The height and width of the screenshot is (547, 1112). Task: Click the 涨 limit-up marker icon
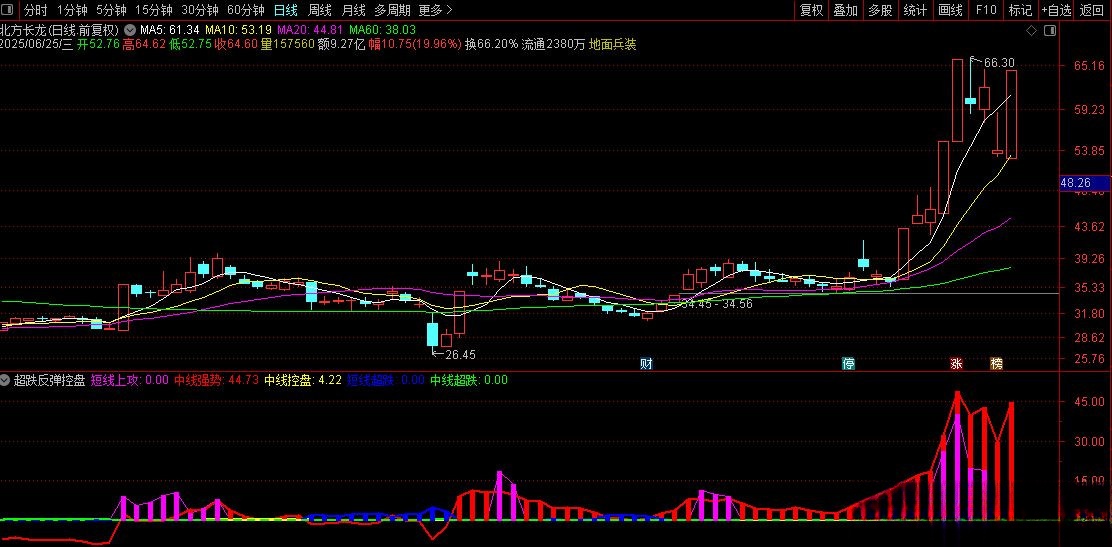pyautogui.click(x=956, y=363)
